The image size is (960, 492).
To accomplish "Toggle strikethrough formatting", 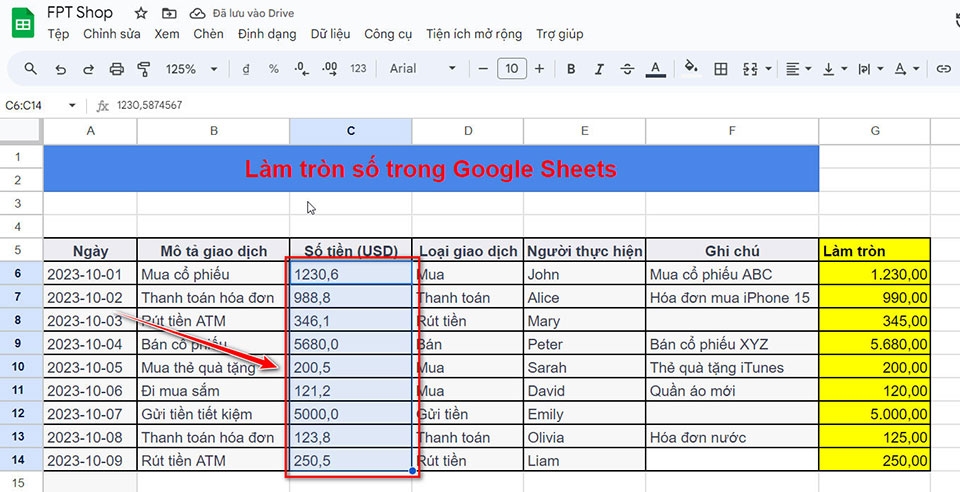I will tap(627, 69).
